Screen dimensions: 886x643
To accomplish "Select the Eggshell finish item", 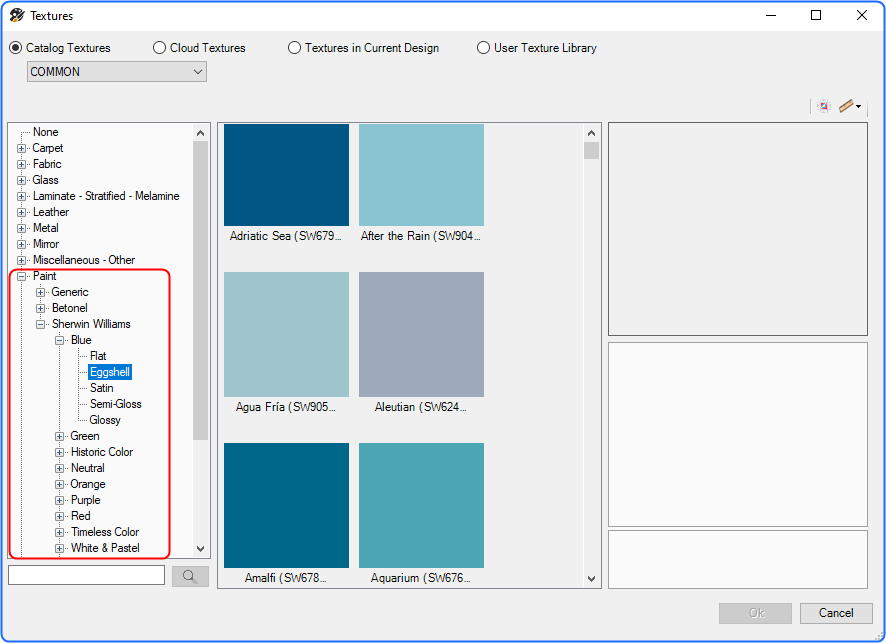I will click(x=110, y=372).
